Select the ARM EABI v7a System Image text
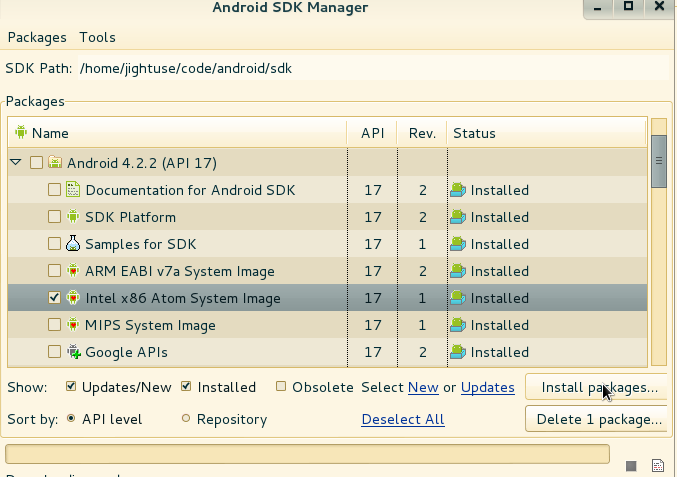The width and height of the screenshot is (677, 477). [180, 272]
